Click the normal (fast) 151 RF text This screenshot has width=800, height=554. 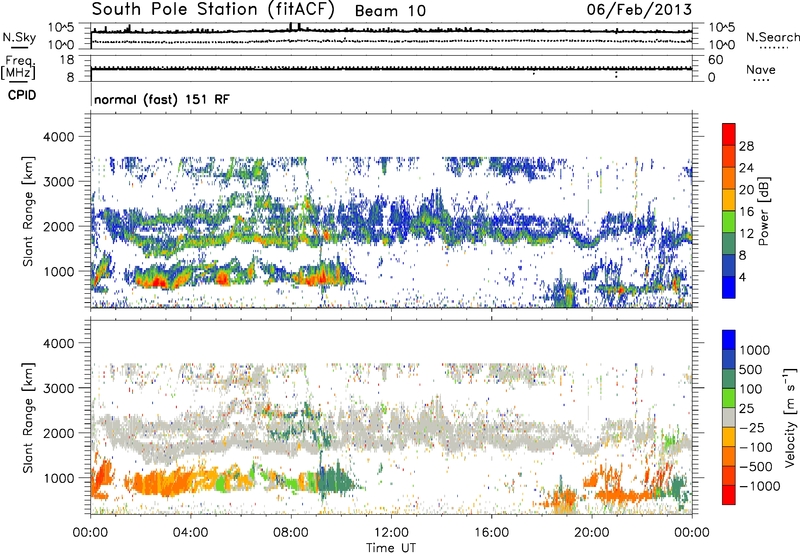[x=162, y=99]
